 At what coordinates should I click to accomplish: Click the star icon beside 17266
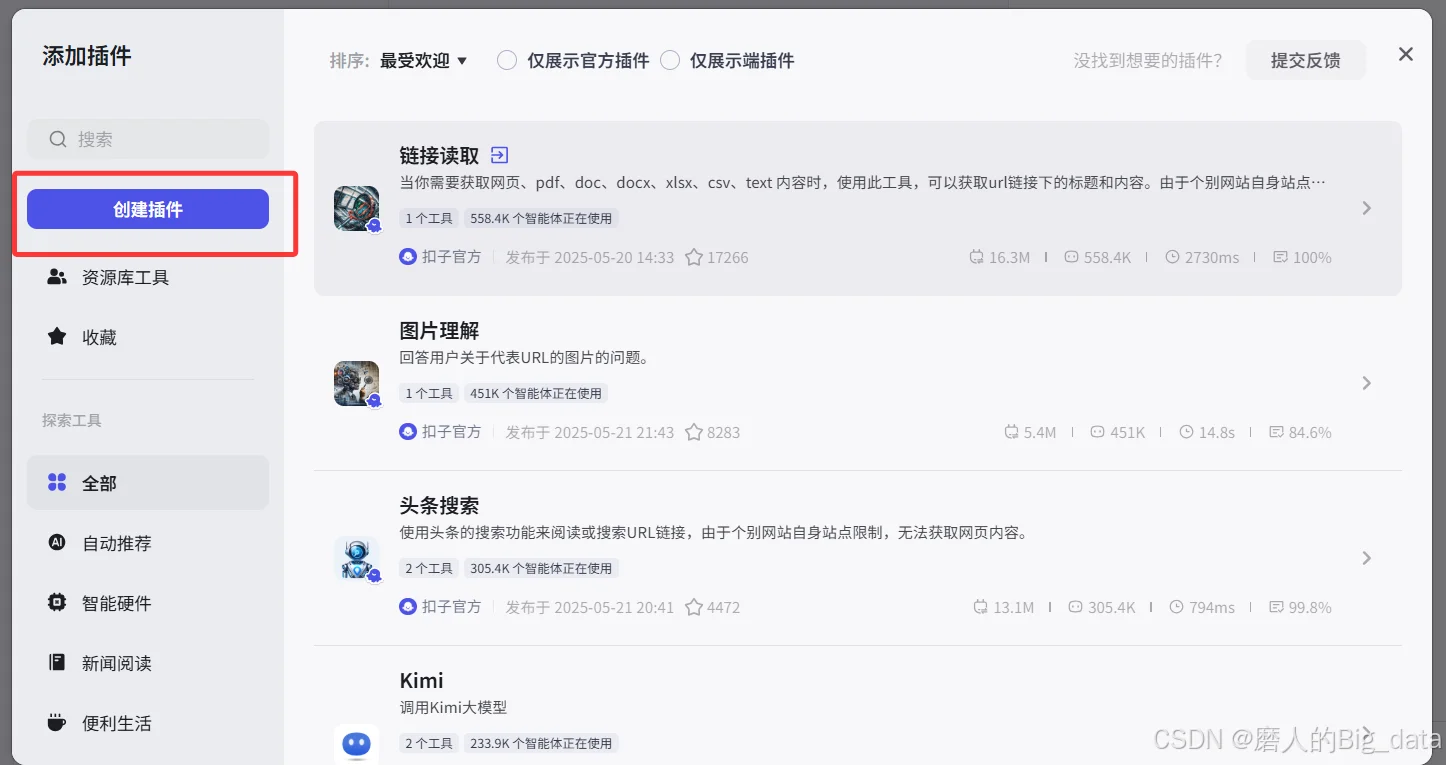pyautogui.click(x=694, y=257)
